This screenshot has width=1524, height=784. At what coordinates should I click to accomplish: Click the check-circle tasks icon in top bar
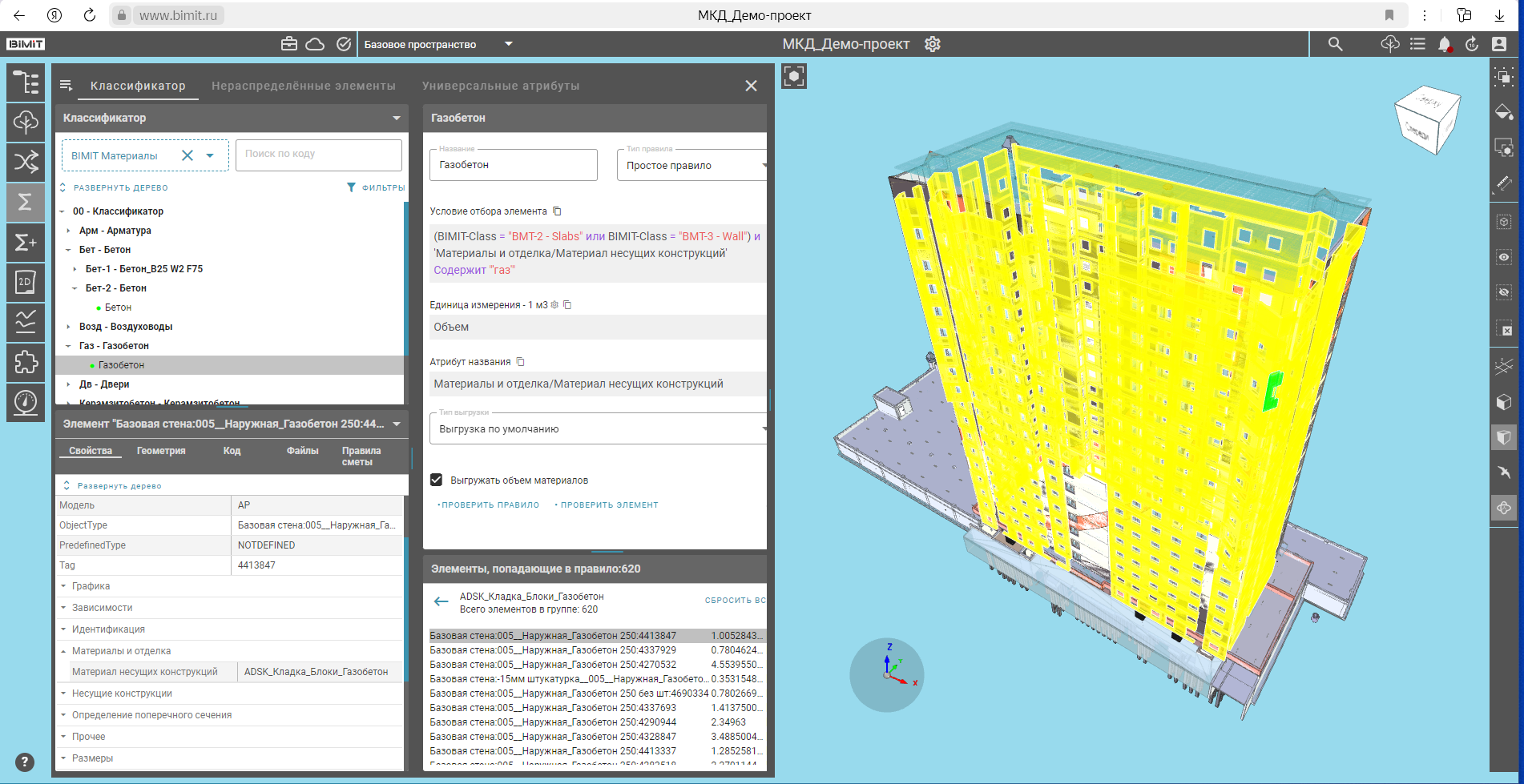[344, 44]
